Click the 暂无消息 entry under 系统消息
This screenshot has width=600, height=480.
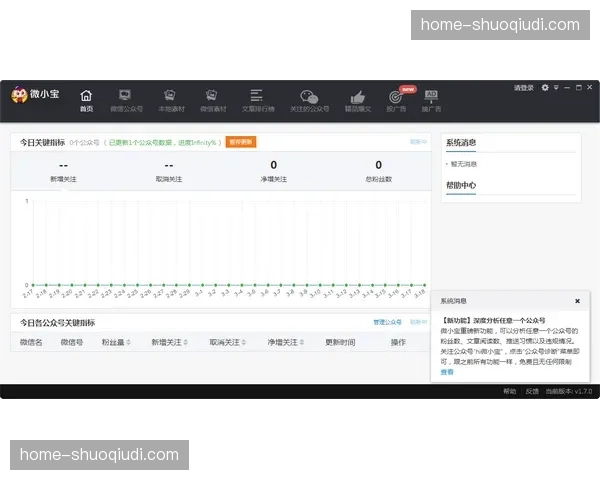pos(463,164)
